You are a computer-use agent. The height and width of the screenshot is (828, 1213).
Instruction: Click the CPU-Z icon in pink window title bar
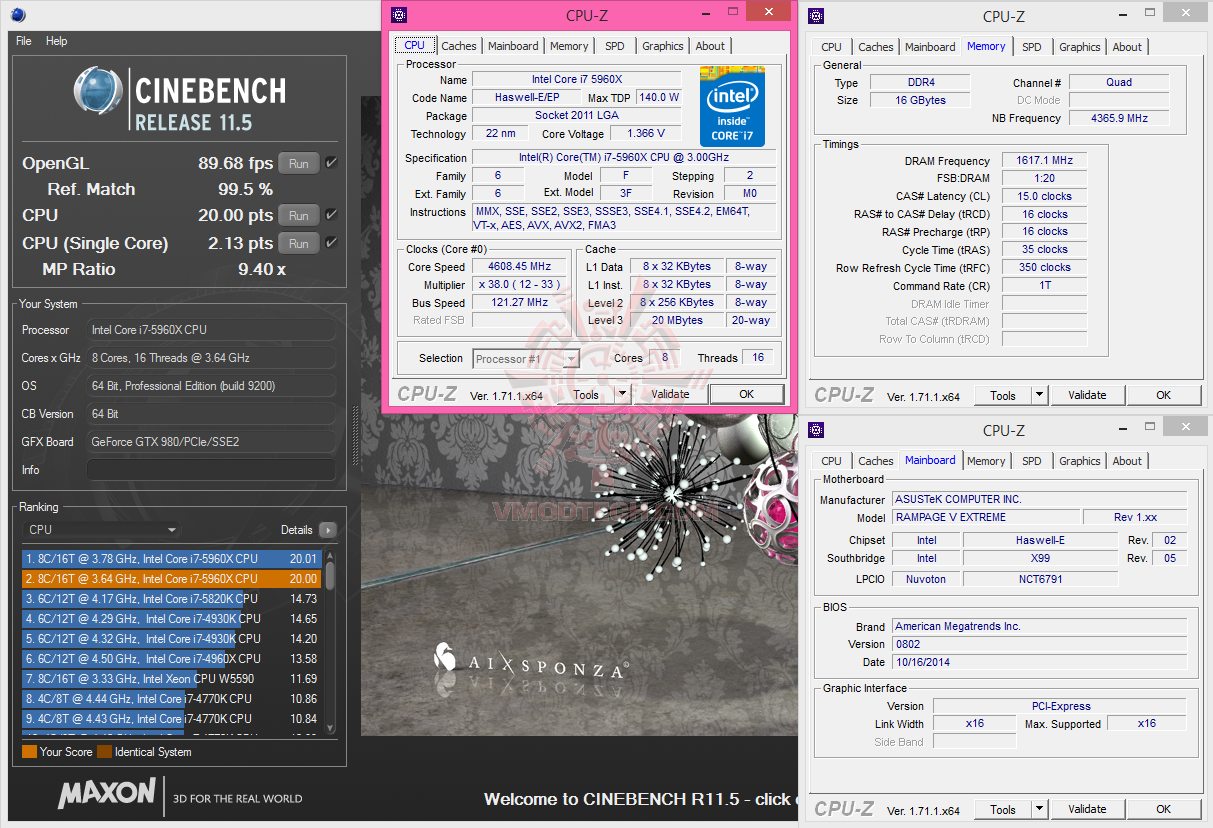tap(398, 15)
